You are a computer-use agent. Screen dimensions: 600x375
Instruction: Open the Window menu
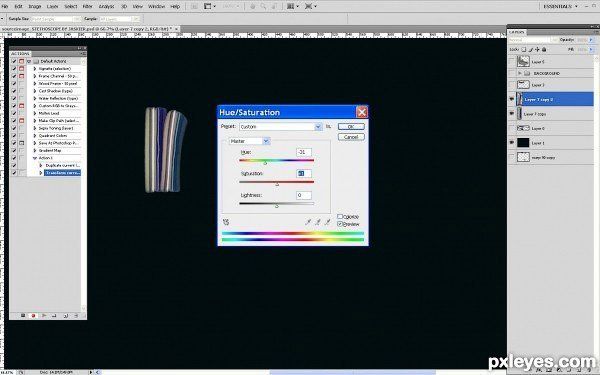pos(157,7)
